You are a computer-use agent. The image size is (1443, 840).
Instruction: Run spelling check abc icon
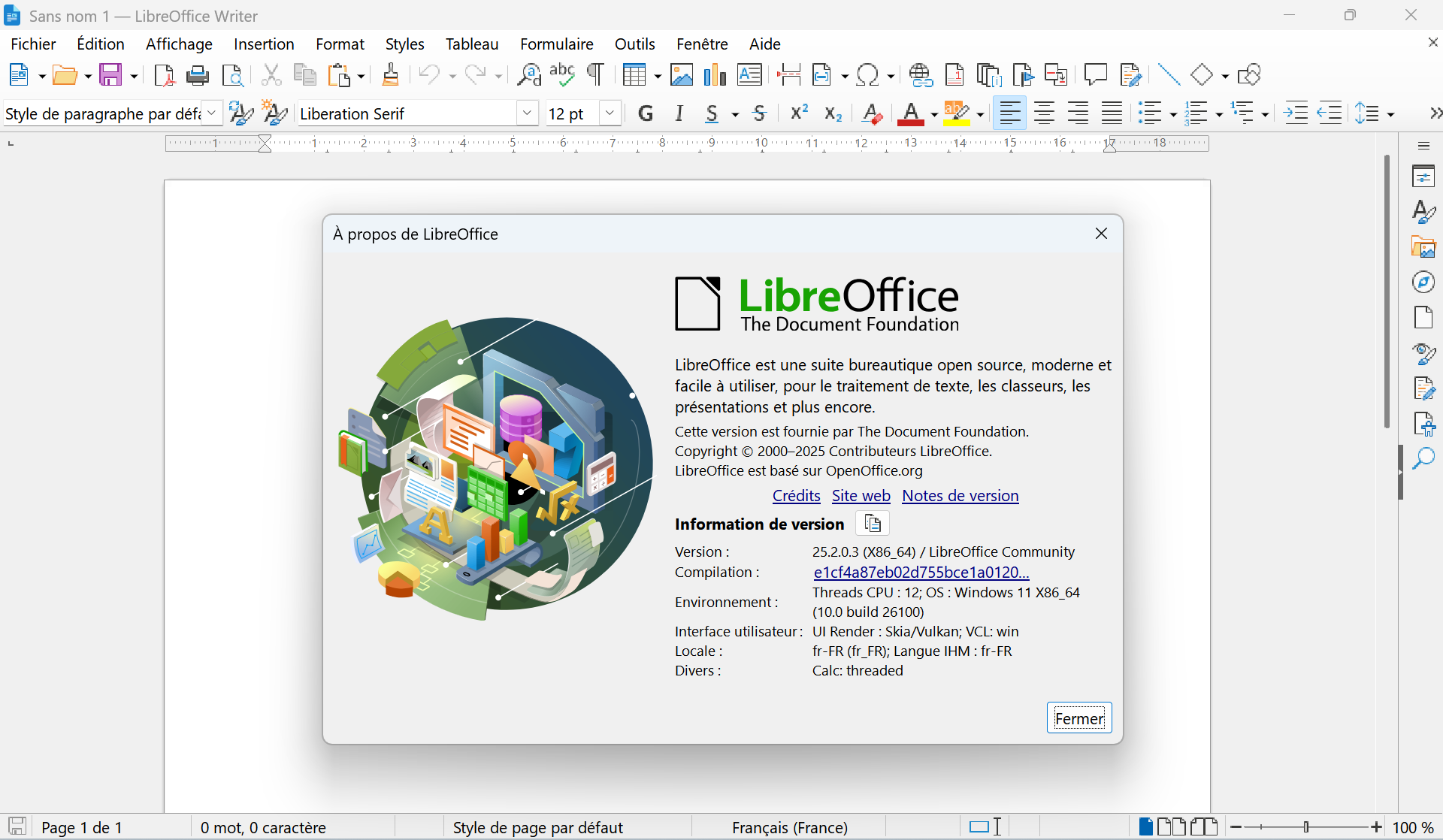click(562, 75)
